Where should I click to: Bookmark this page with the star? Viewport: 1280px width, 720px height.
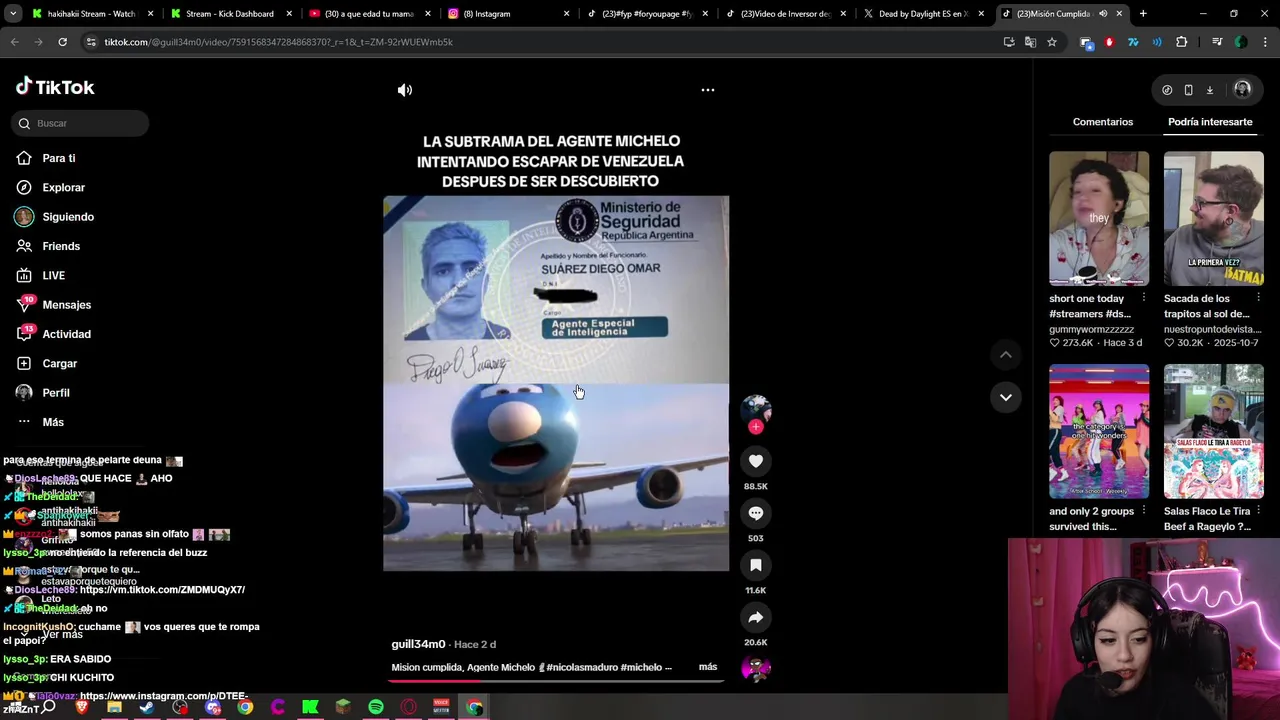[1052, 42]
